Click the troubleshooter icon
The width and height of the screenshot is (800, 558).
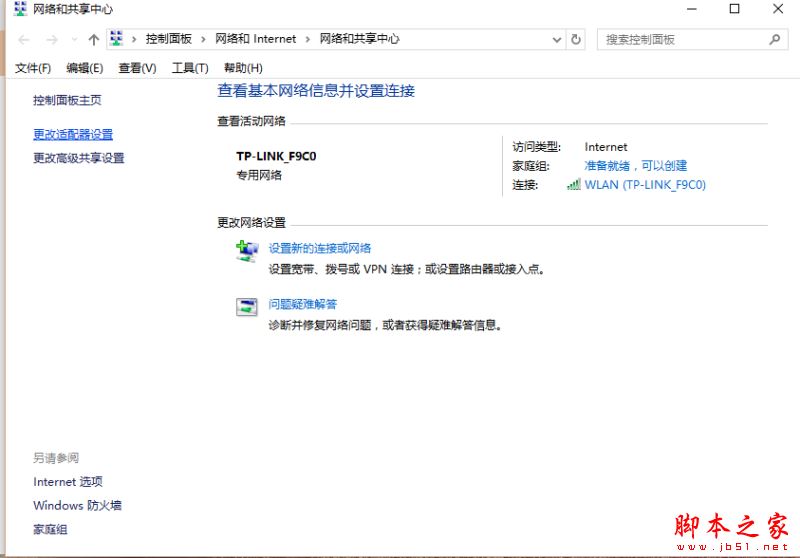coord(247,307)
